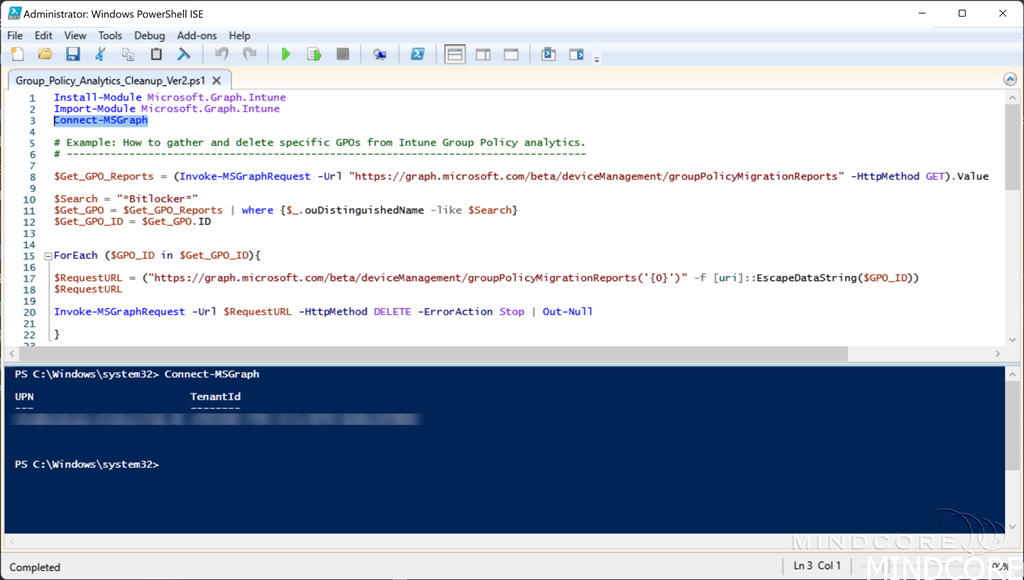
Task: Collapse the ForEach code block
Action: coord(47,256)
